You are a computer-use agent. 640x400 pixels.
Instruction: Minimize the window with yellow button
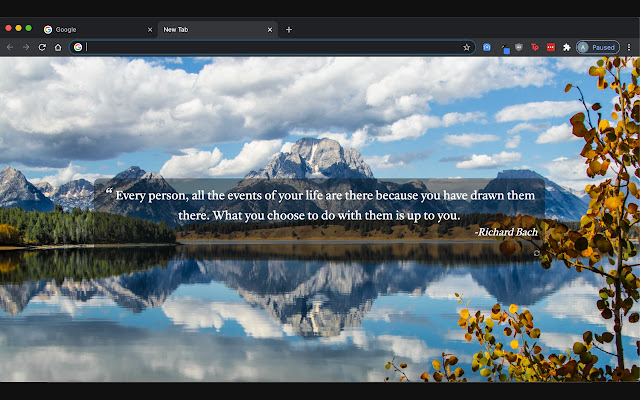coord(18,28)
